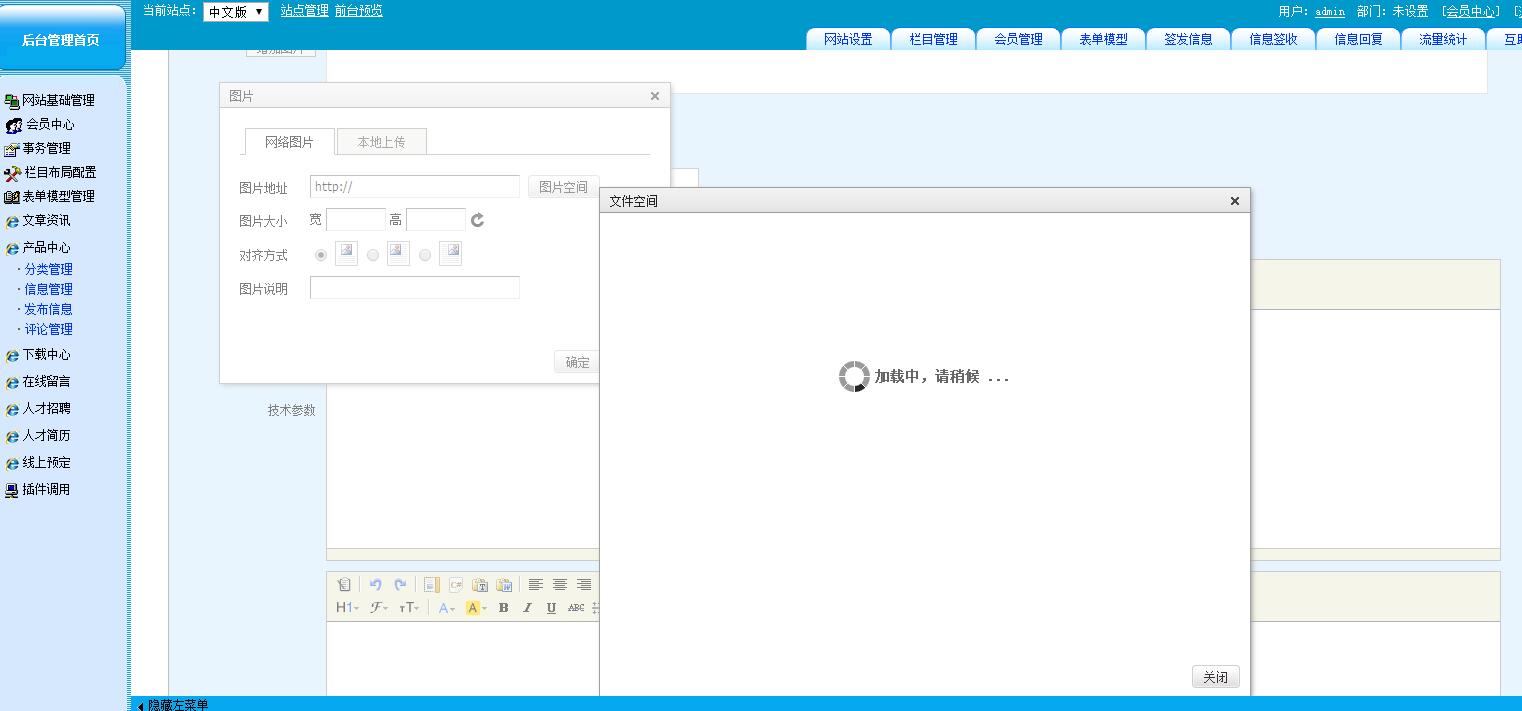Click the Italic formatting icon
The height and width of the screenshot is (711, 1522).
[x=527, y=608]
